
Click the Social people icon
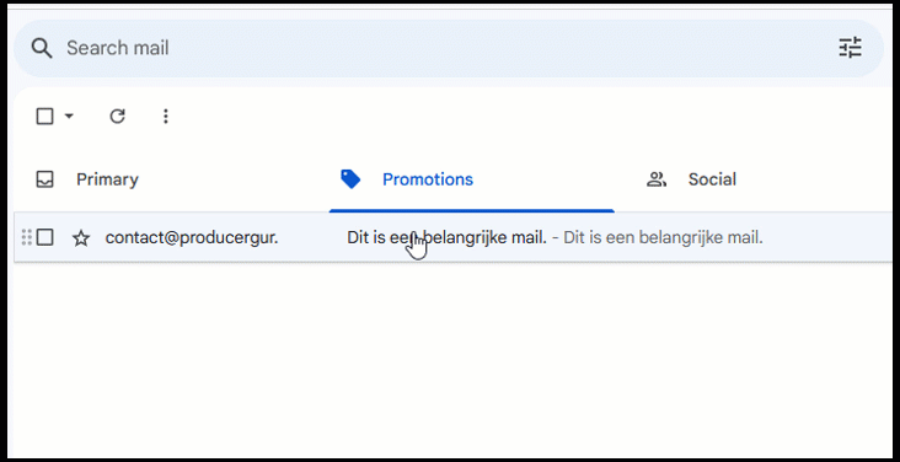click(656, 180)
